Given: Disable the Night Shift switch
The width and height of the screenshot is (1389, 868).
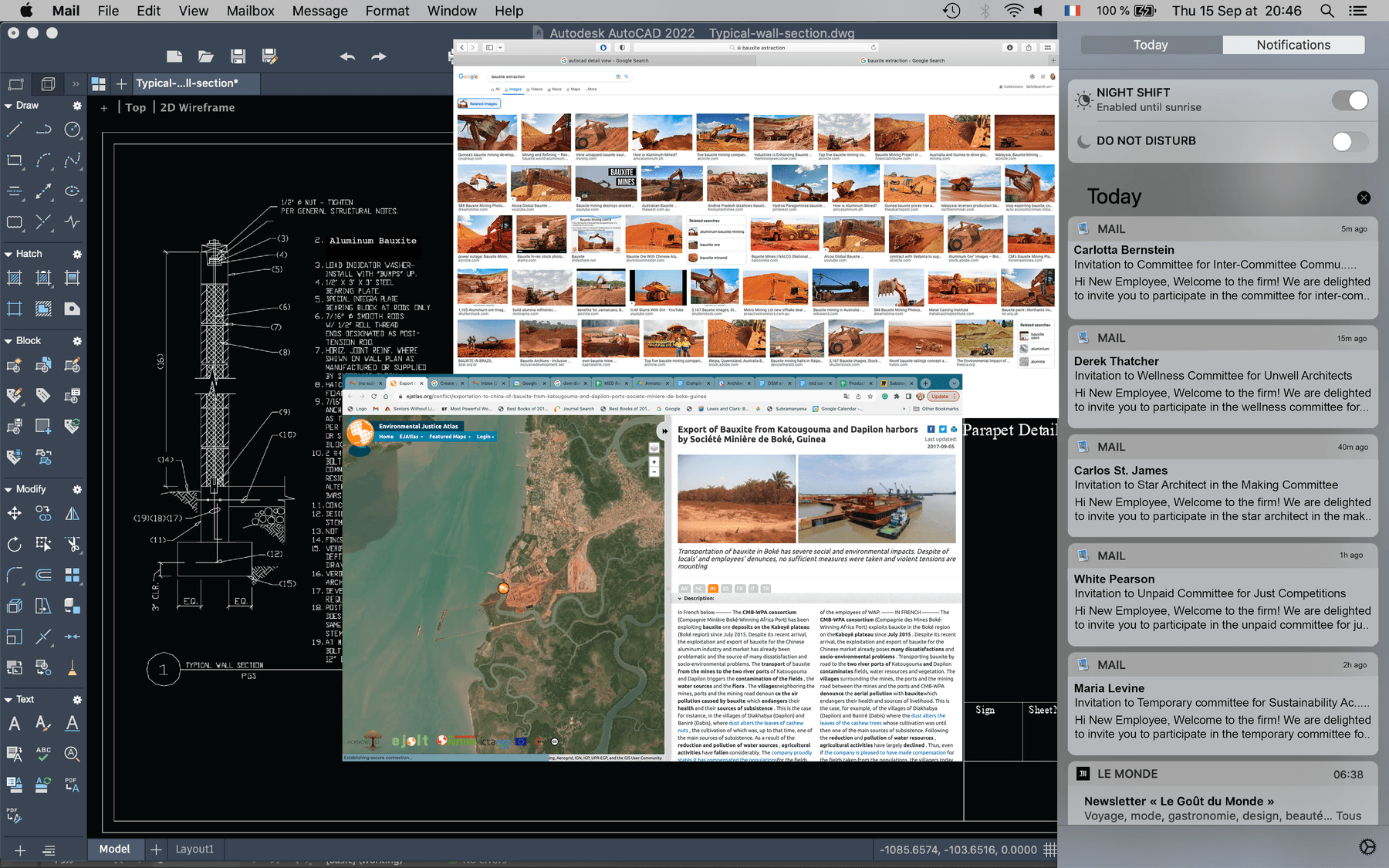Looking at the screenshot, I should [x=1350, y=100].
